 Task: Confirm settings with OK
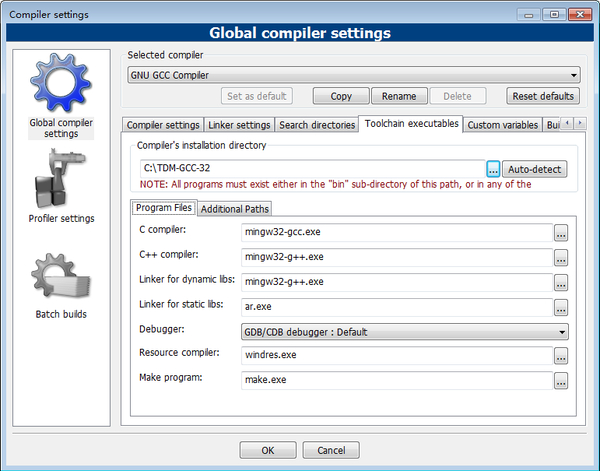pos(268,450)
